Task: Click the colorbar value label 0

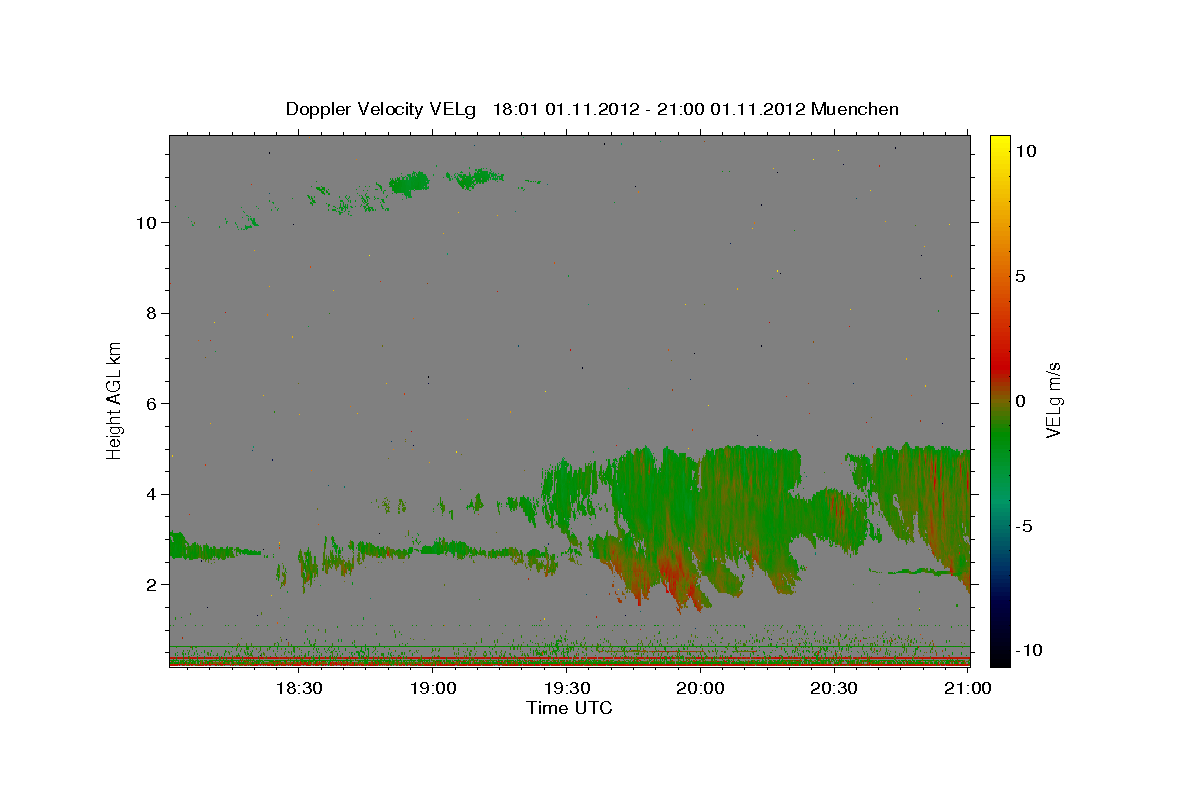Action: (x=1021, y=401)
